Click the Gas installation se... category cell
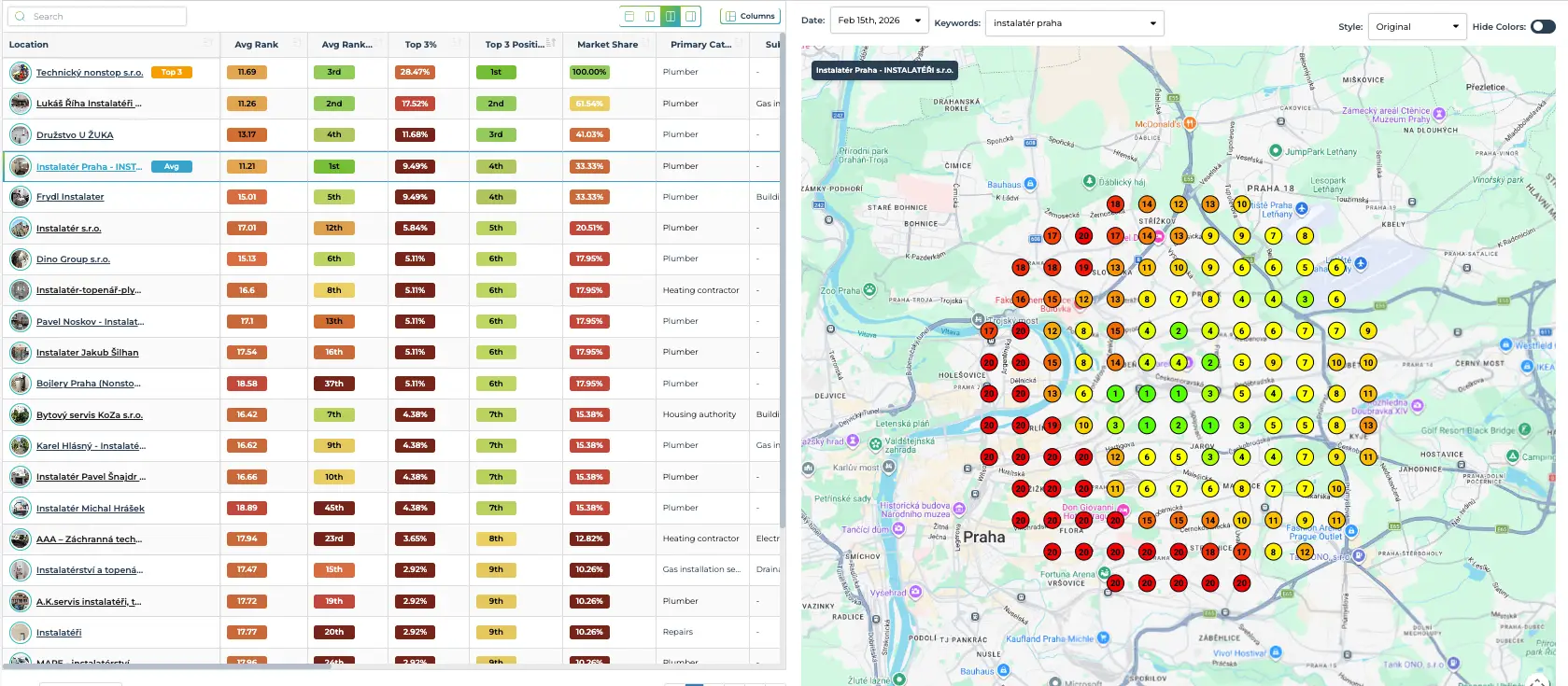Viewport: 1568px width, 686px height. pyautogui.click(x=701, y=569)
